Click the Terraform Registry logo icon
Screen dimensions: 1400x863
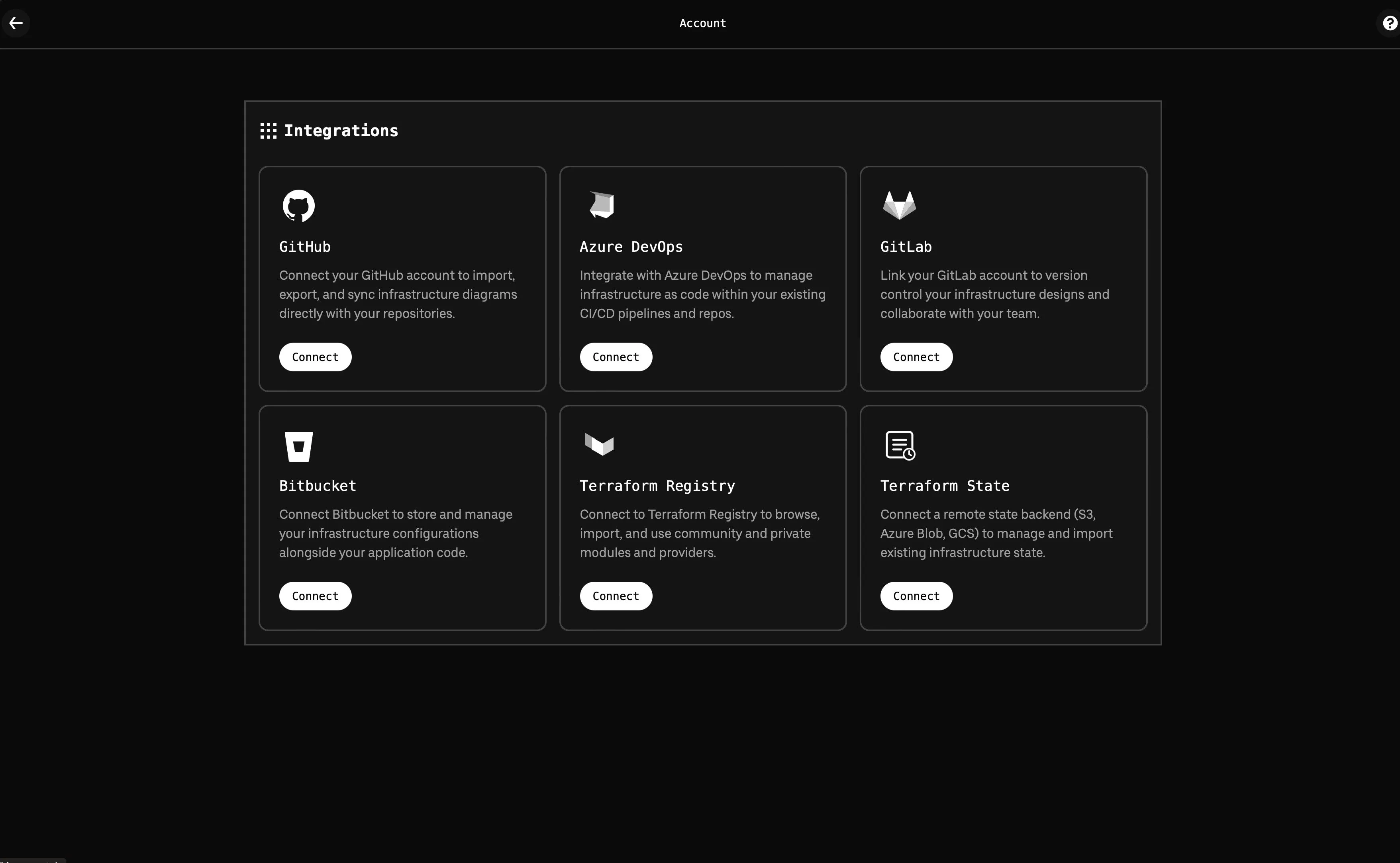[x=599, y=444]
